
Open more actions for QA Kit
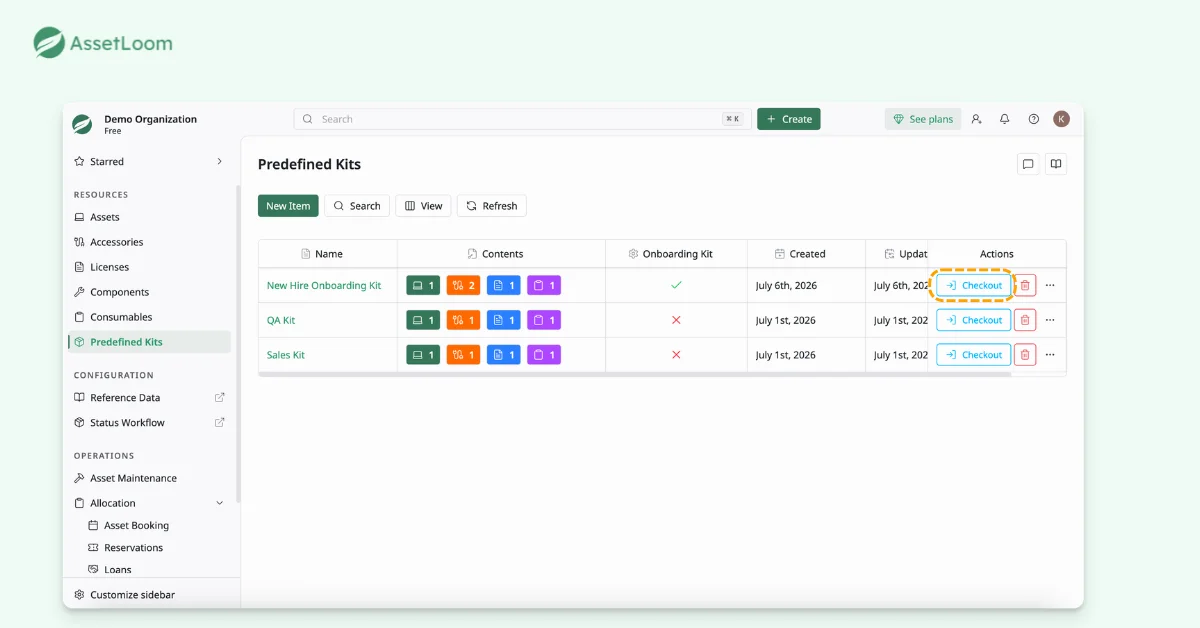point(1050,320)
